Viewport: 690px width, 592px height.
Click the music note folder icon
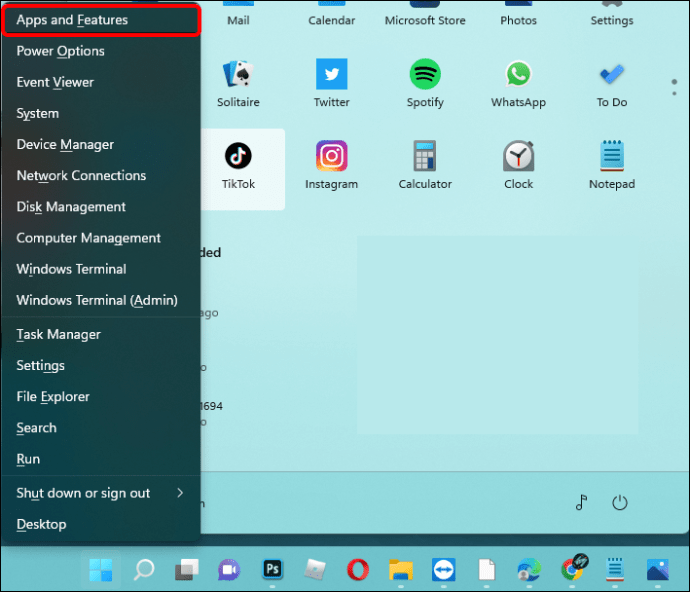point(581,502)
